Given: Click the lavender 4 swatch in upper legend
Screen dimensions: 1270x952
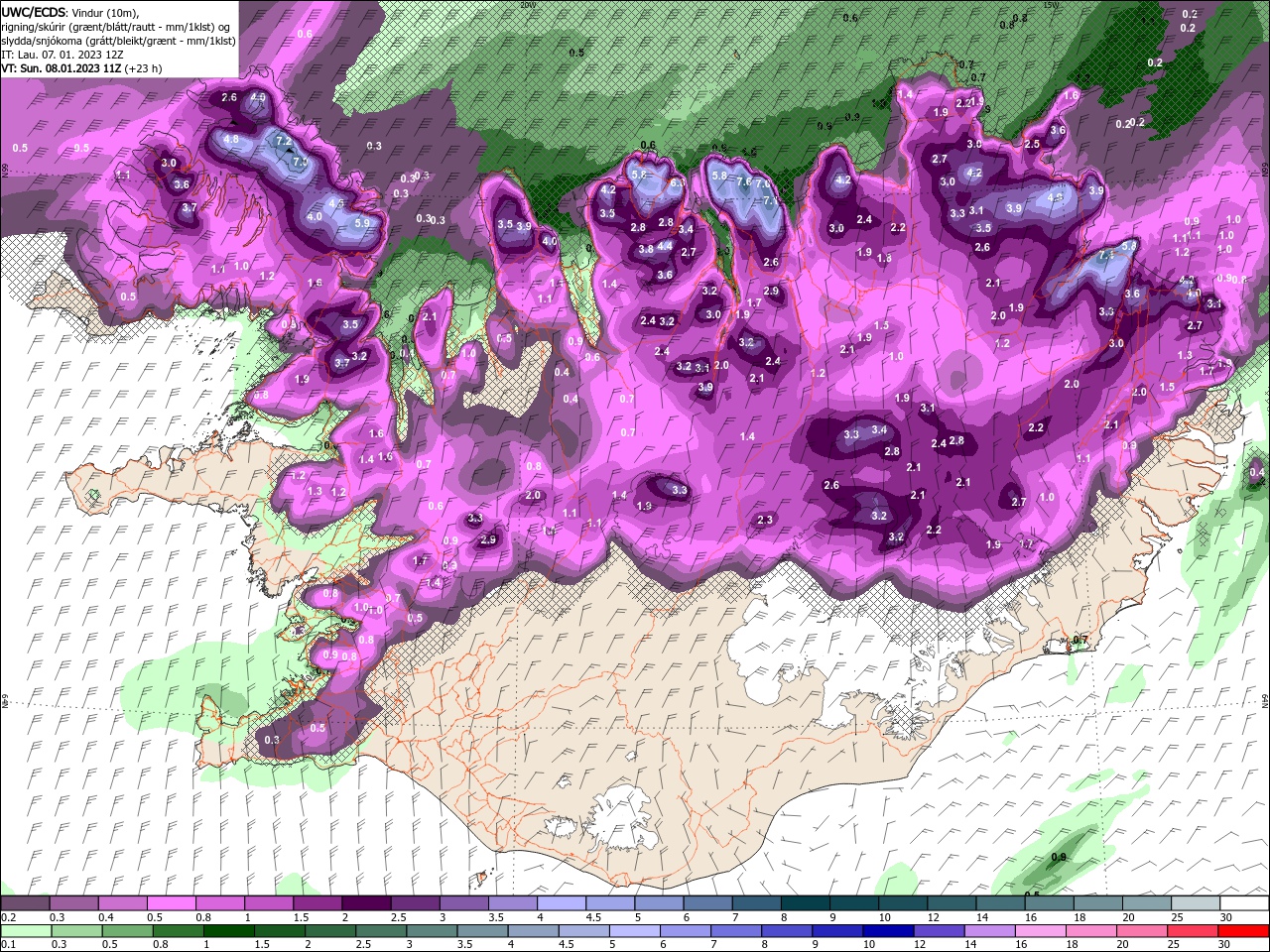Looking at the screenshot, I should [x=562, y=902].
